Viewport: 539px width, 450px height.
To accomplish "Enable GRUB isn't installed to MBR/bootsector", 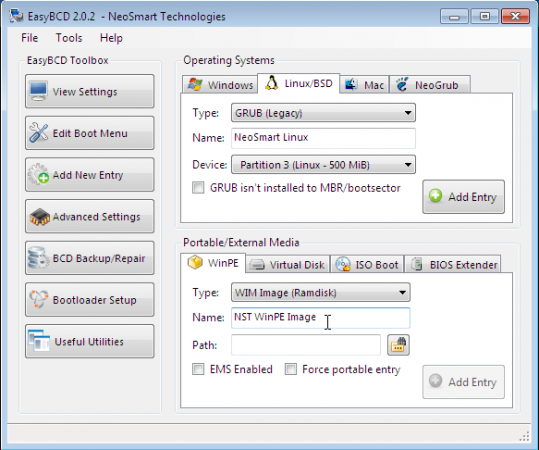I will (198, 188).
